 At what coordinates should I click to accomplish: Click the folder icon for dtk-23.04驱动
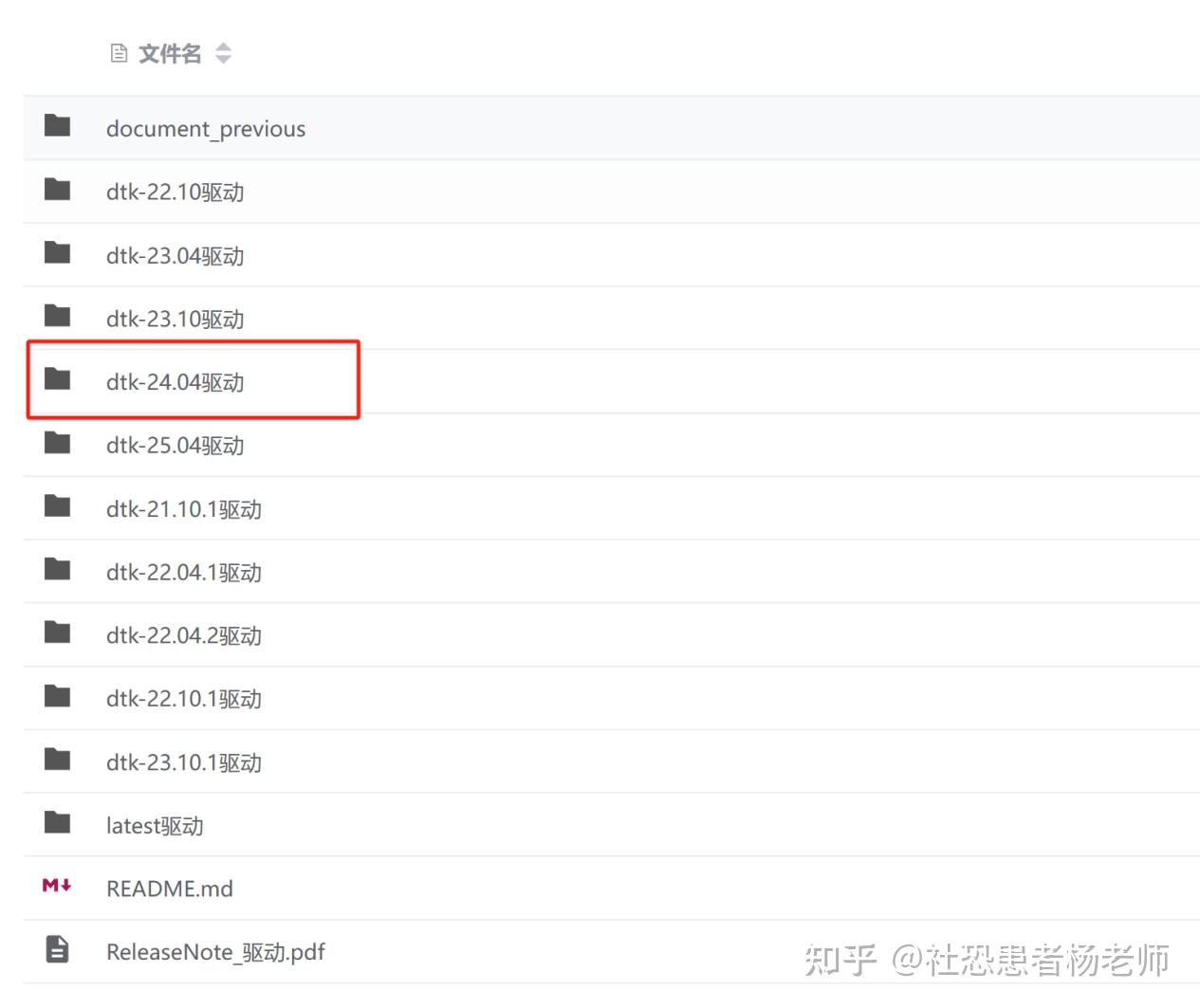[x=57, y=253]
